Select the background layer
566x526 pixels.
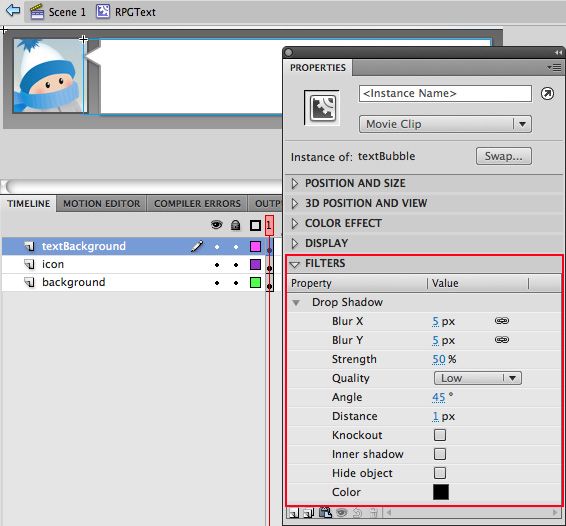[134, 282]
